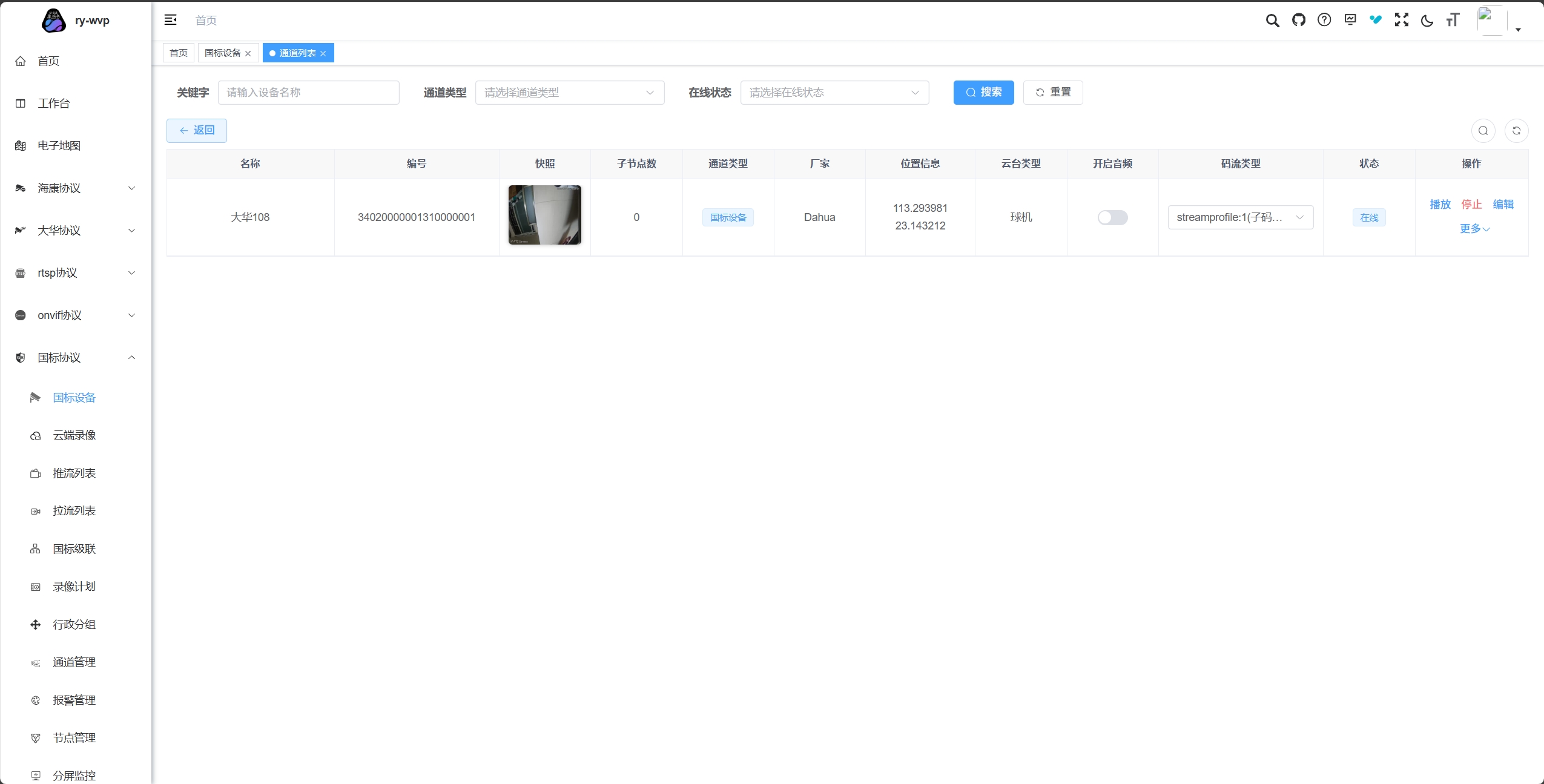Open 云端录像 in the sidebar

pos(74,435)
